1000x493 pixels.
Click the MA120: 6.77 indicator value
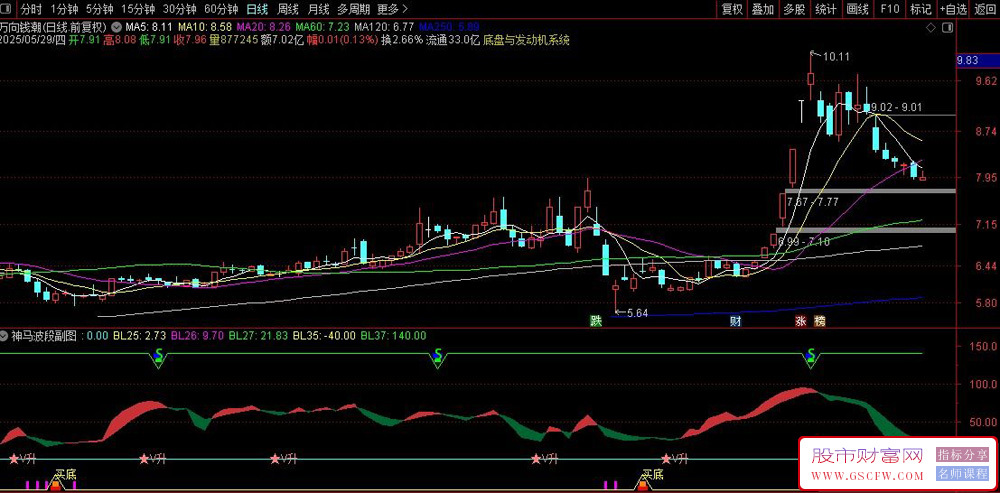[x=385, y=27]
